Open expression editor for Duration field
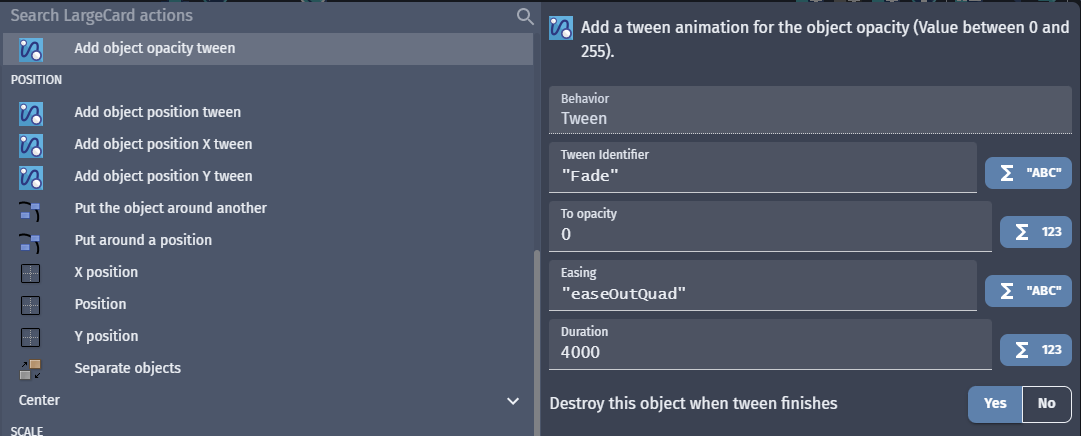Screen dimensions: 1081x436 [1035, 350]
